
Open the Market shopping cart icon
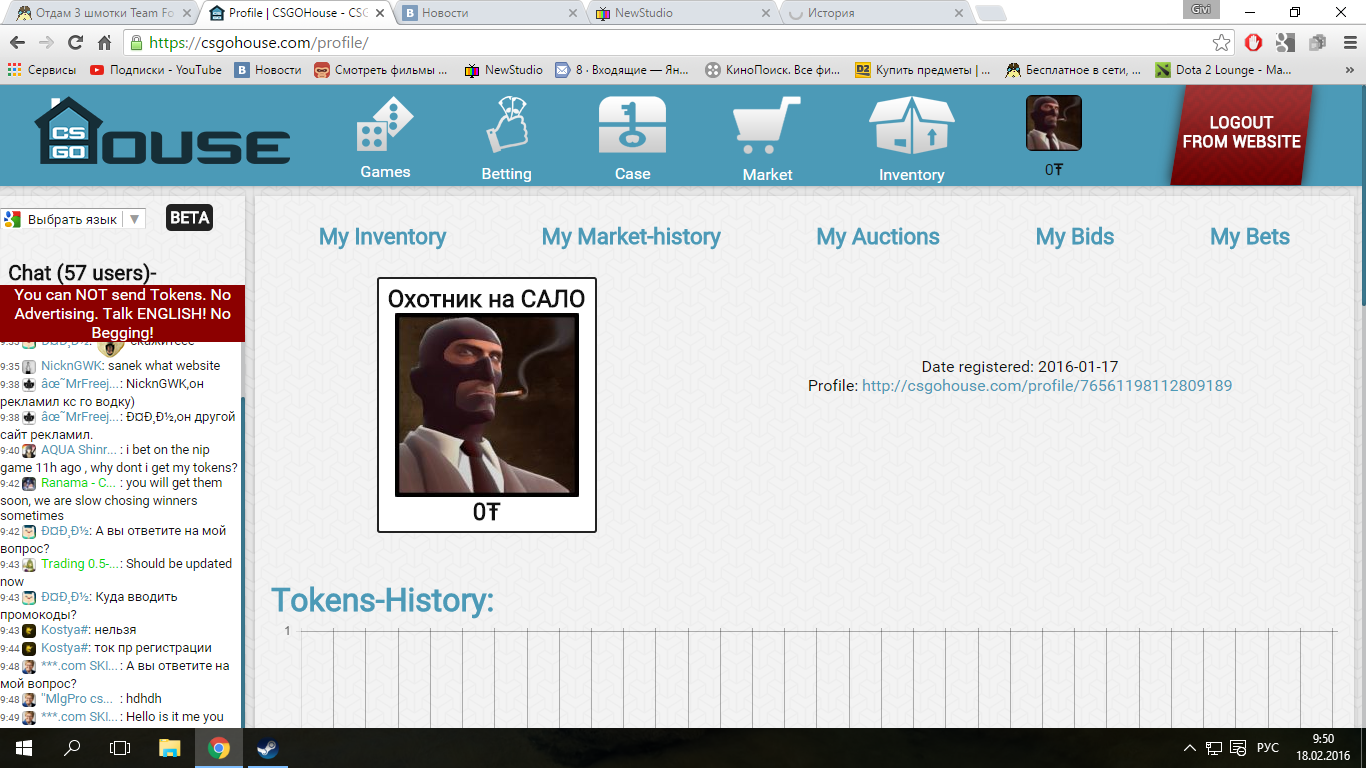click(767, 124)
